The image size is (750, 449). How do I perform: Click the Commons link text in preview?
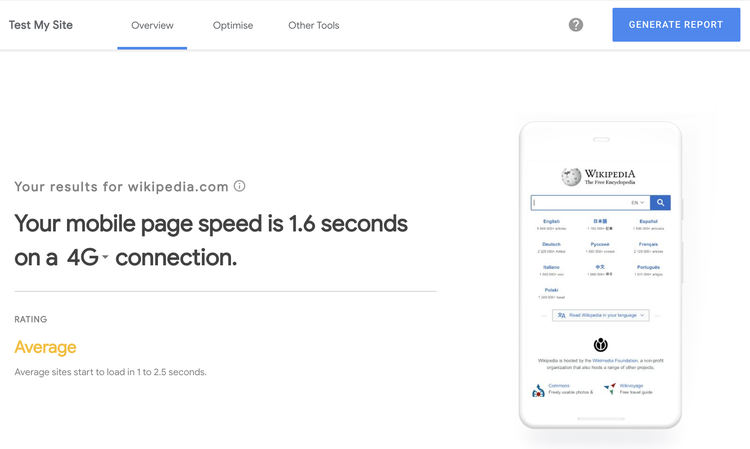click(559, 385)
